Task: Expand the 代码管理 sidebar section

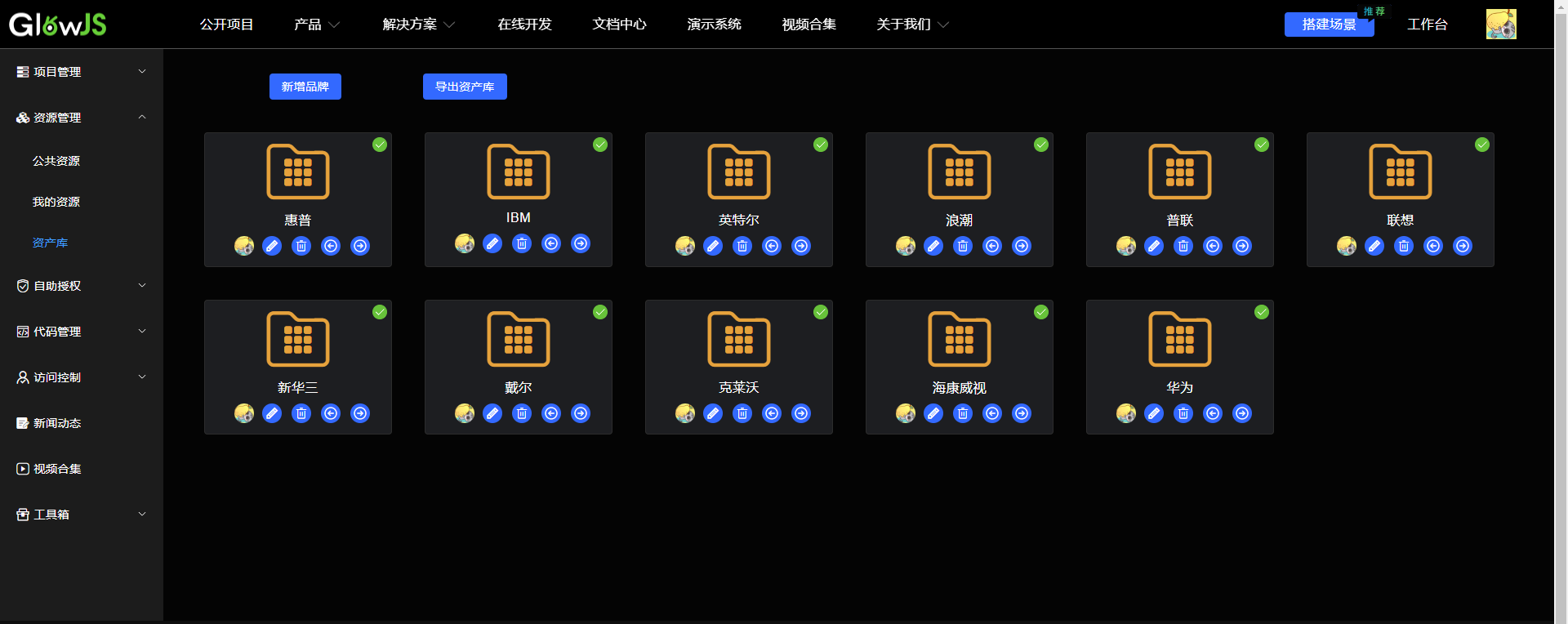Action: click(82, 332)
